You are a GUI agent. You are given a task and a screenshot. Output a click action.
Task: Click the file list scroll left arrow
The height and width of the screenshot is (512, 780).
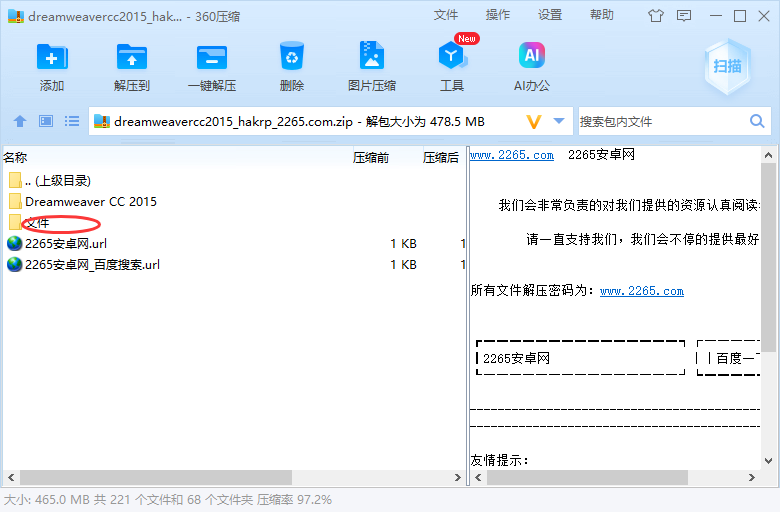point(10,477)
